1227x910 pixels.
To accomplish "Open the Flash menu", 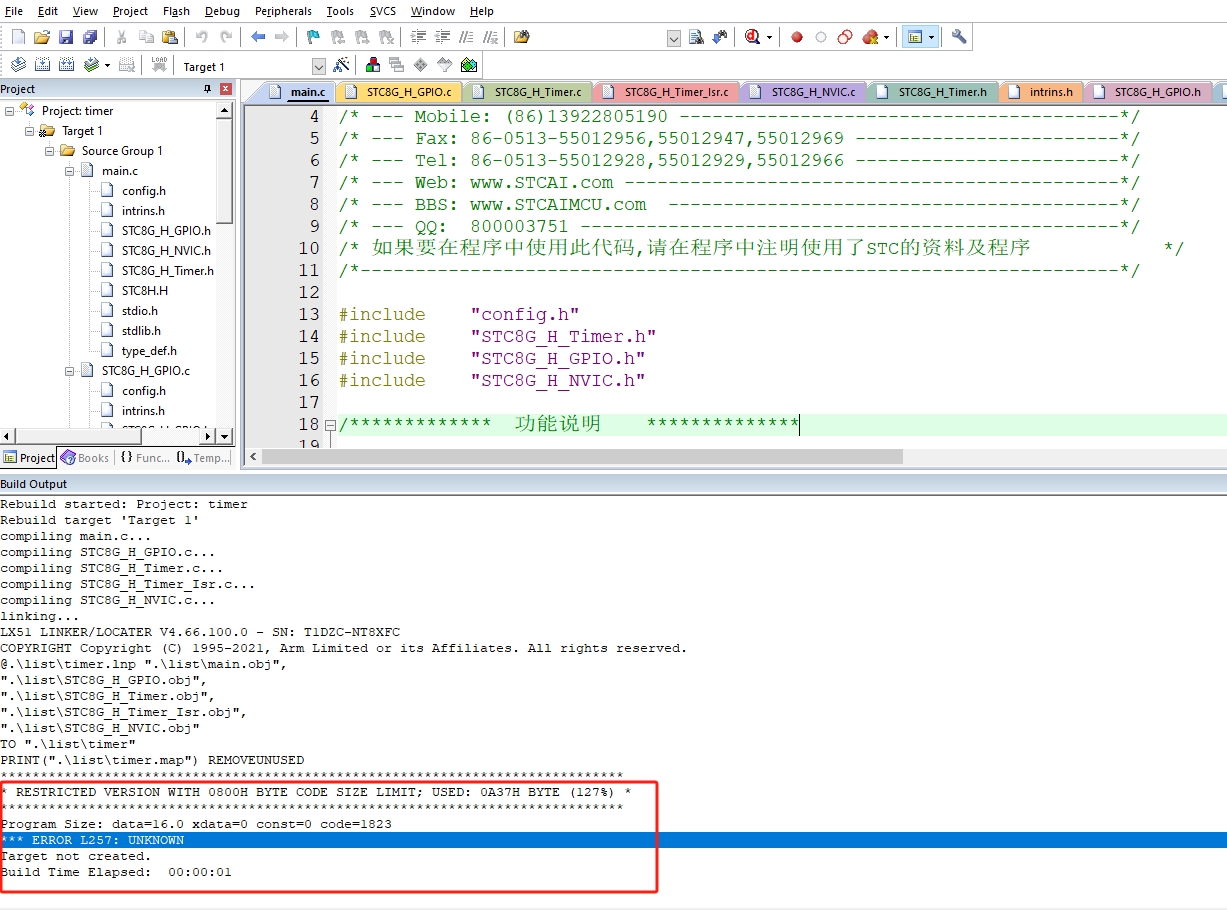I will [x=176, y=11].
